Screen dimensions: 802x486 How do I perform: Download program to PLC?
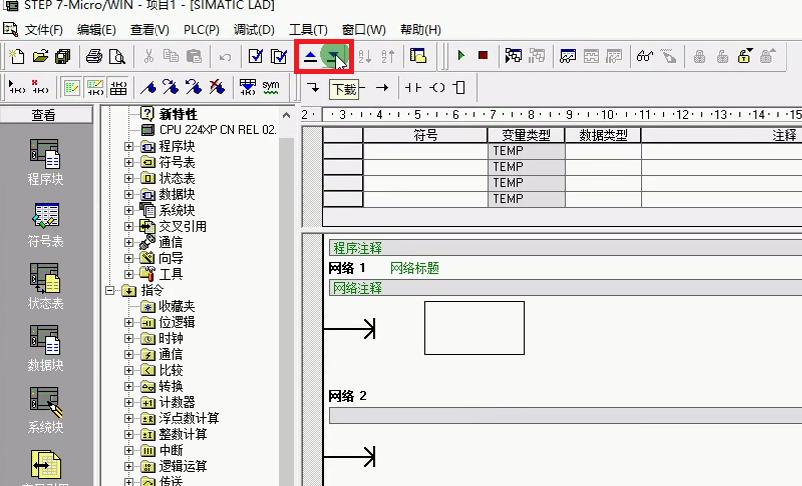tap(333, 56)
